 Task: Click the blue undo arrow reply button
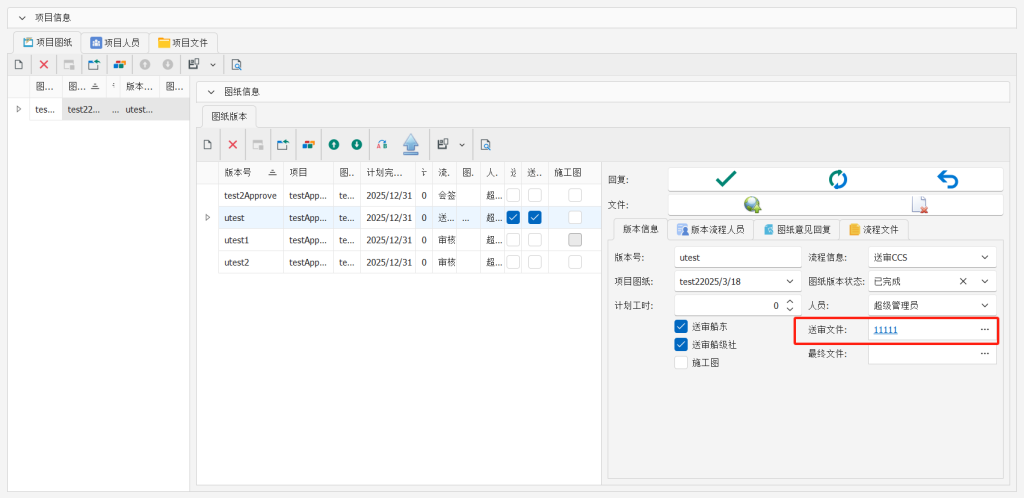[947, 179]
